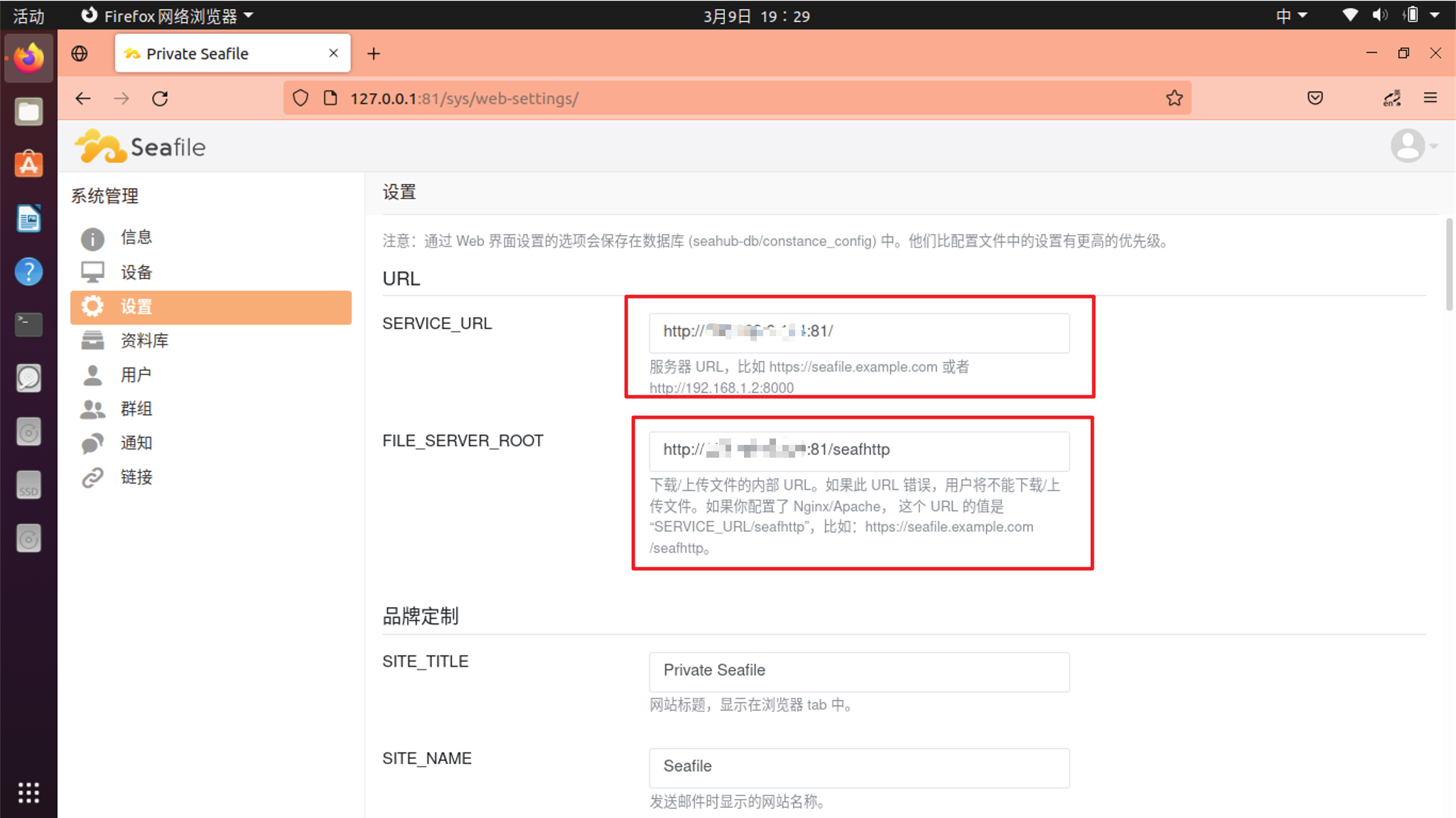Image resolution: width=1456 pixels, height=818 pixels.
Task: Click the tracking protection shield icon
Action: [301, 98]
